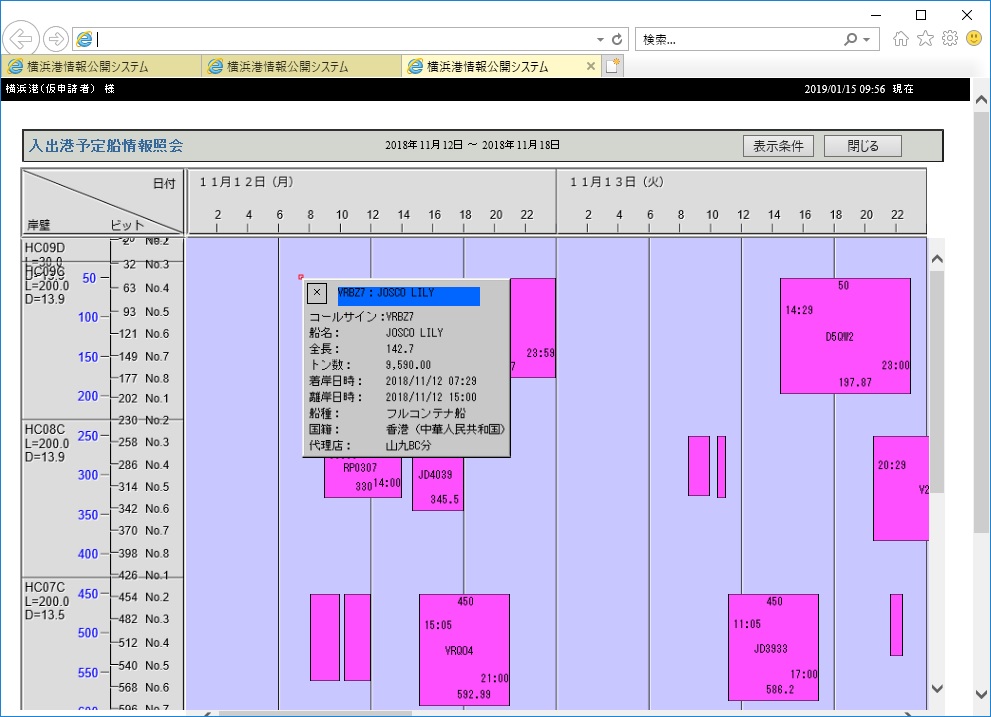
Task: Open the browser Home page icon
Action: click(x=901, y=39)
